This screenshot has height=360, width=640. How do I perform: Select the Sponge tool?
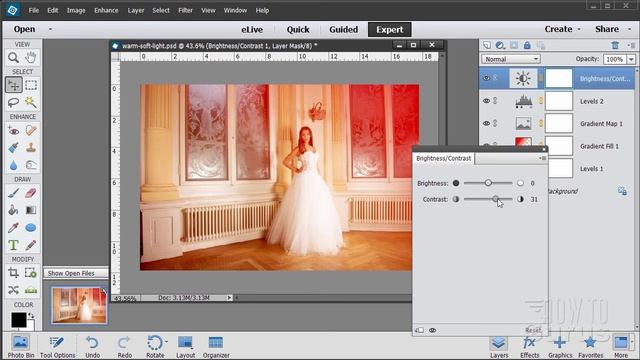tap(31, 165)
